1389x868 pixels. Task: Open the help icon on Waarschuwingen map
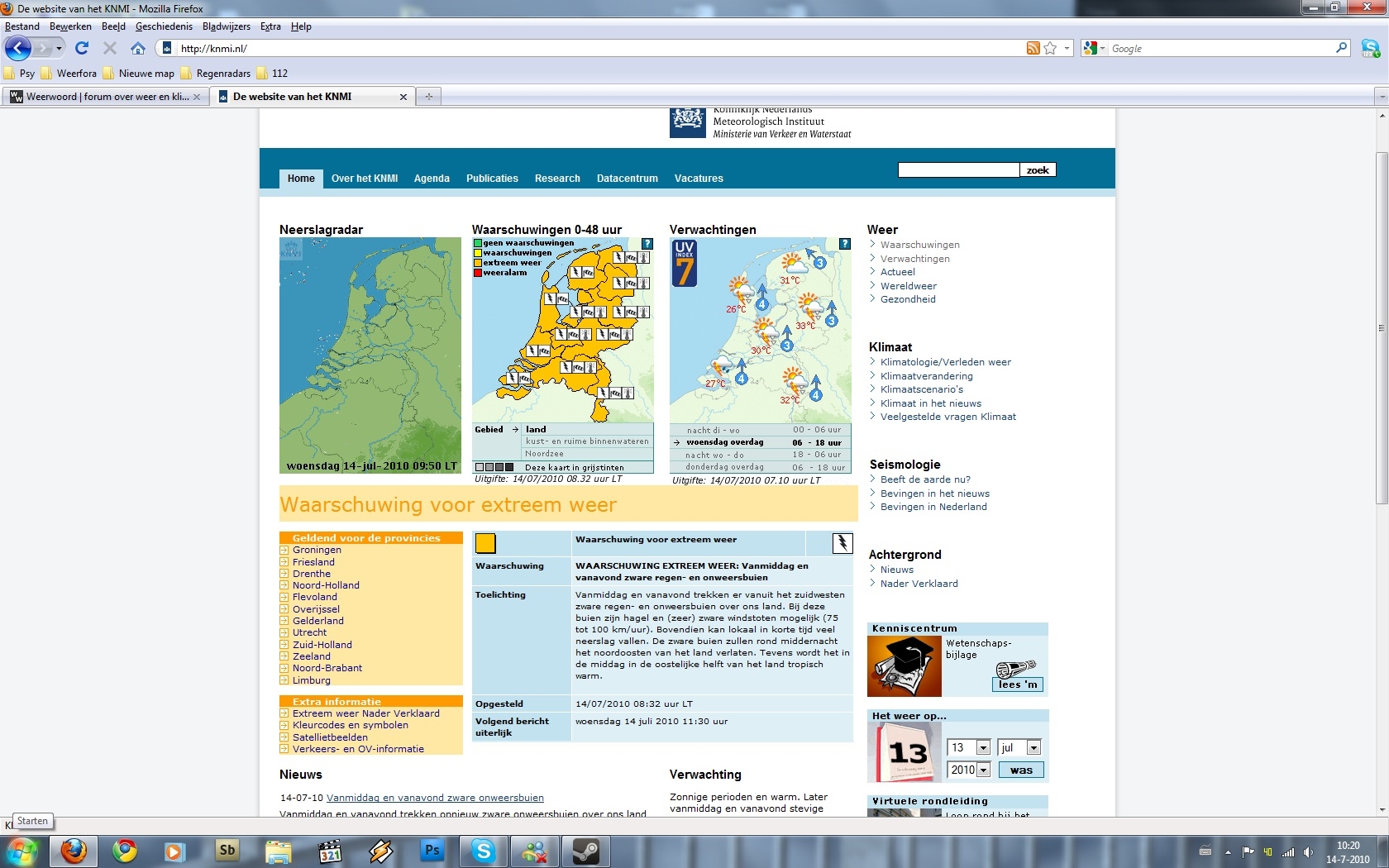tap(647, 244)
